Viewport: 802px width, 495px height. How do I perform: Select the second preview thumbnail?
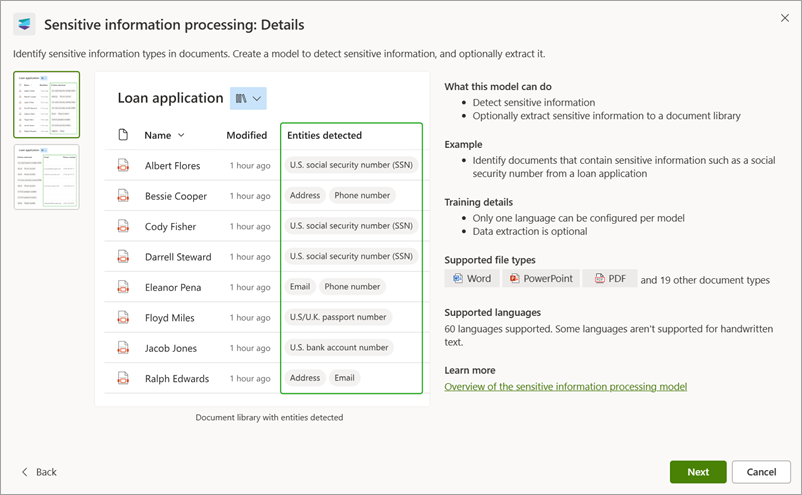coord(47,177)
